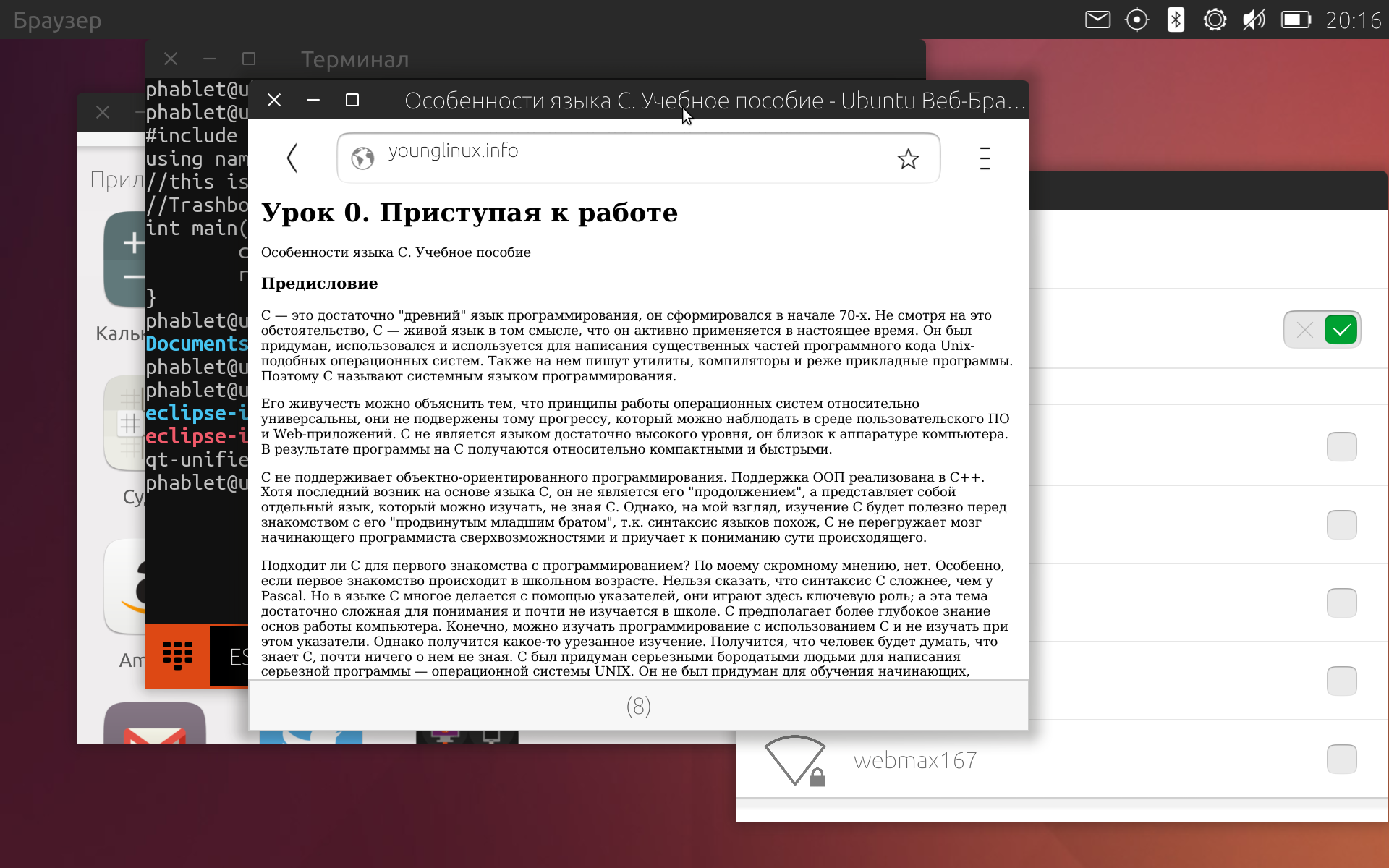
Task: Open the mail indicator in the top panel
Action: pyautogui.click(x=1097, y=20)
